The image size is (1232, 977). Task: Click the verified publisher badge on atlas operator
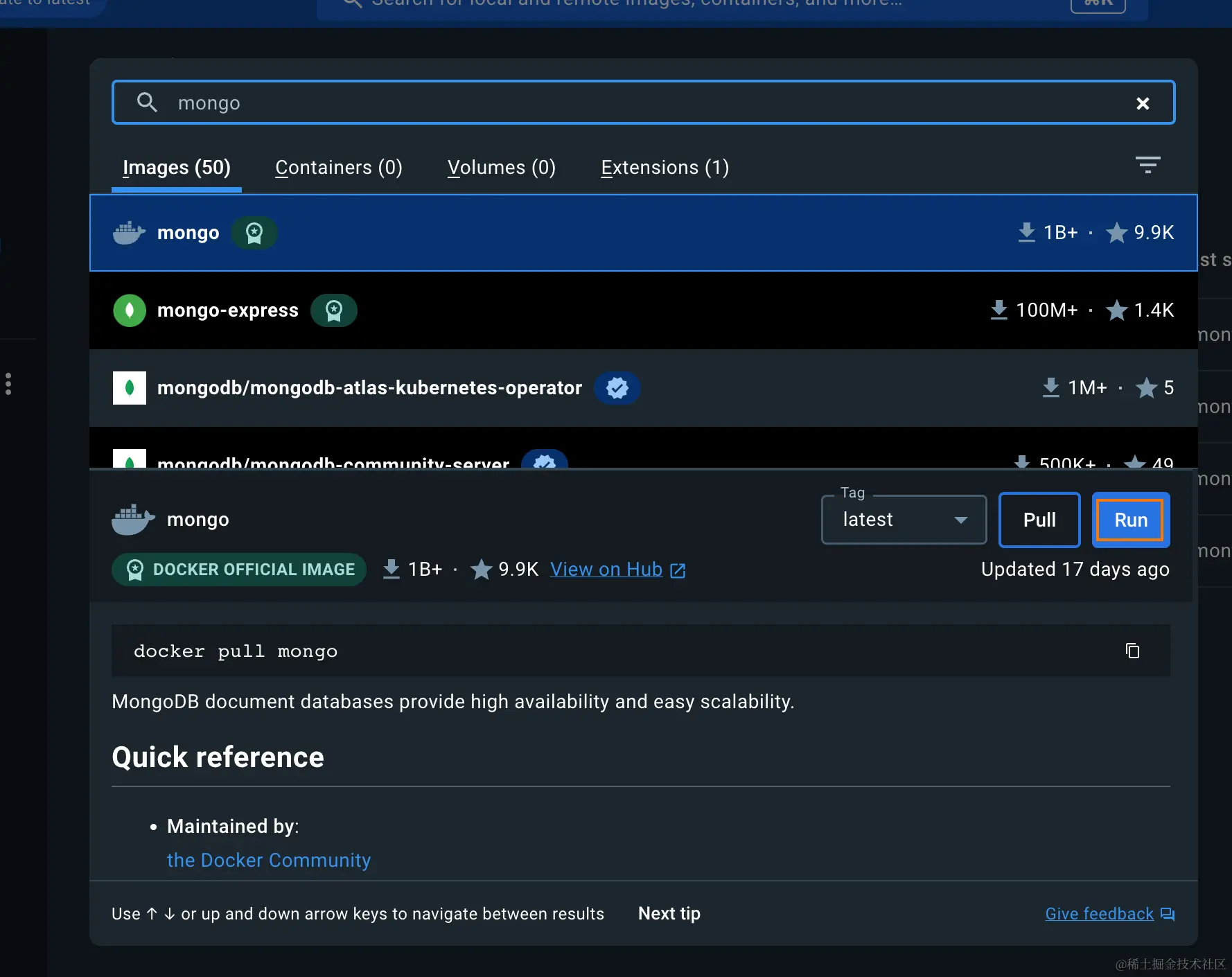617,388
